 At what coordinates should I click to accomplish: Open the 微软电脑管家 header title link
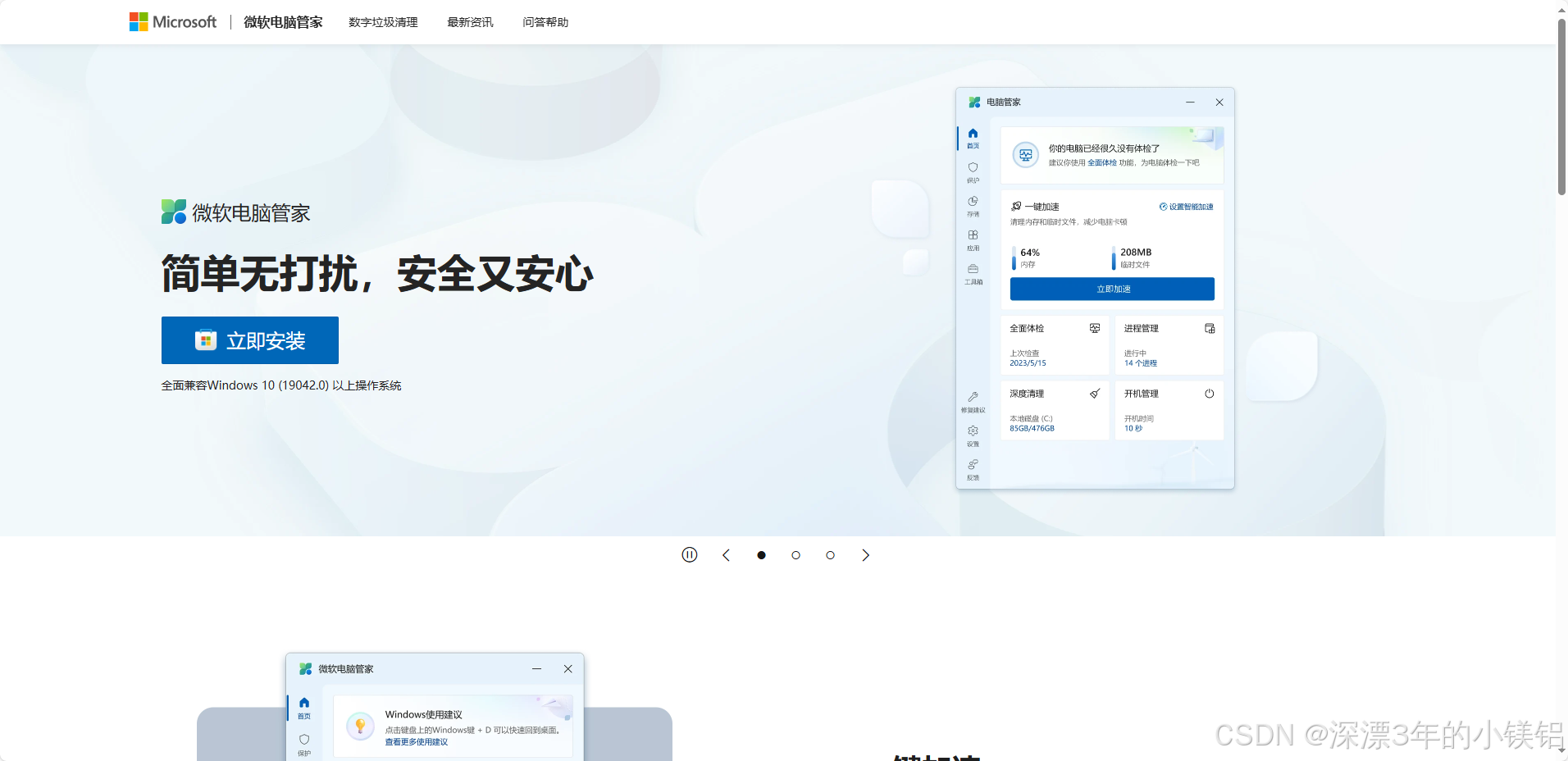click(x=283, y=22)
